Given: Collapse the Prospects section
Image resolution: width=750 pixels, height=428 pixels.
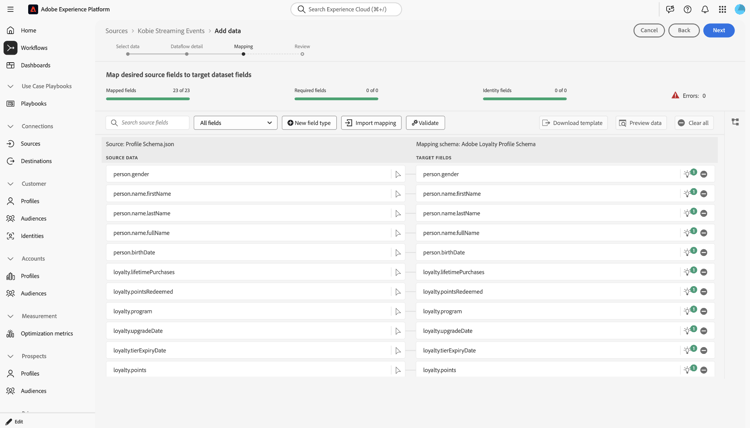Looking at the screenshot, I should point(10,356).
